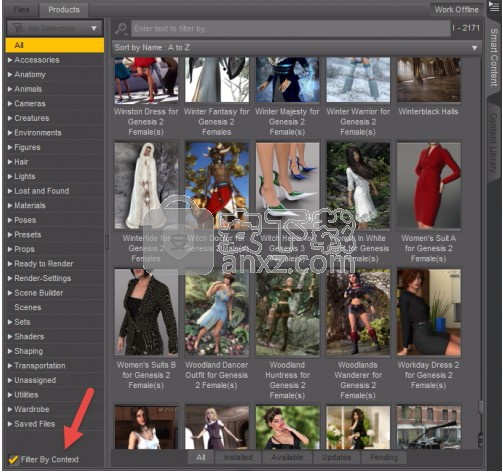
Task: Switch to the Products tab
Action: click(x=64, y=10)
